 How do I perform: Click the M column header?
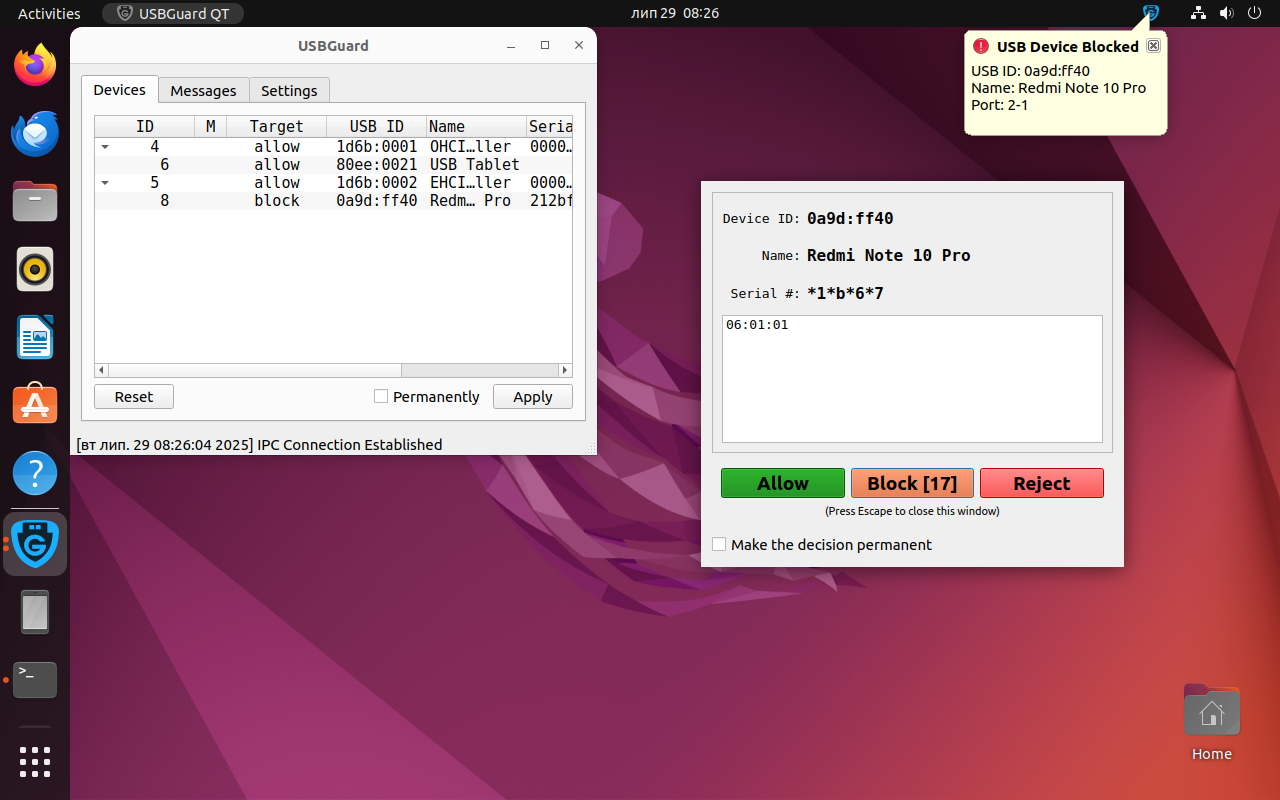coord(211,126)
